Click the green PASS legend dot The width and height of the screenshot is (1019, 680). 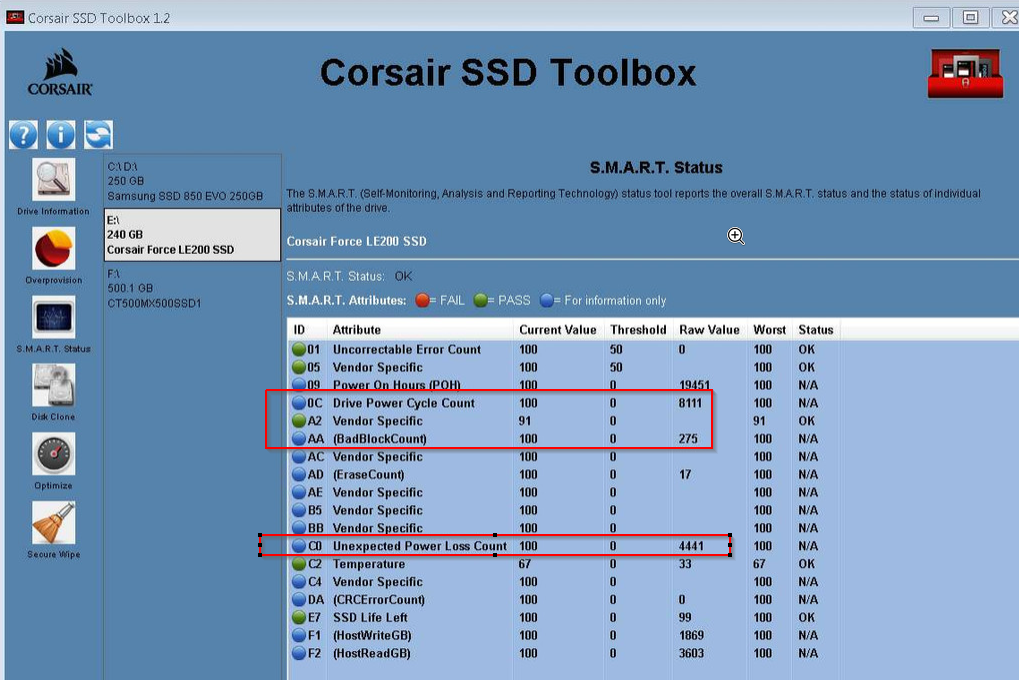click(x=480, y=300)
